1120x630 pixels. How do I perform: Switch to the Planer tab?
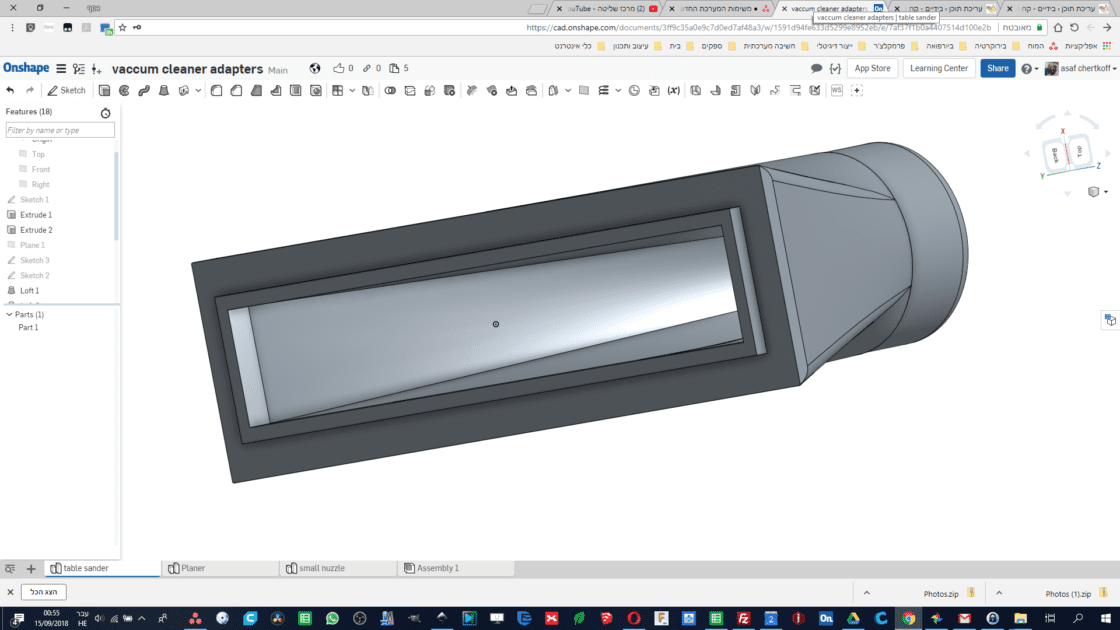220,569
